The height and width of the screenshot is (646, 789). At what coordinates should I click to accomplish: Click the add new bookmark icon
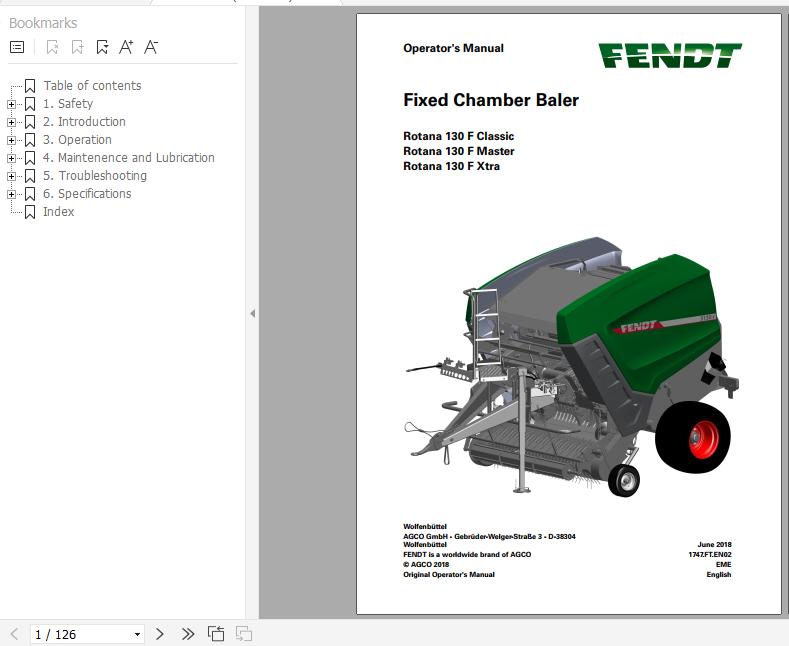coord(77,47)
